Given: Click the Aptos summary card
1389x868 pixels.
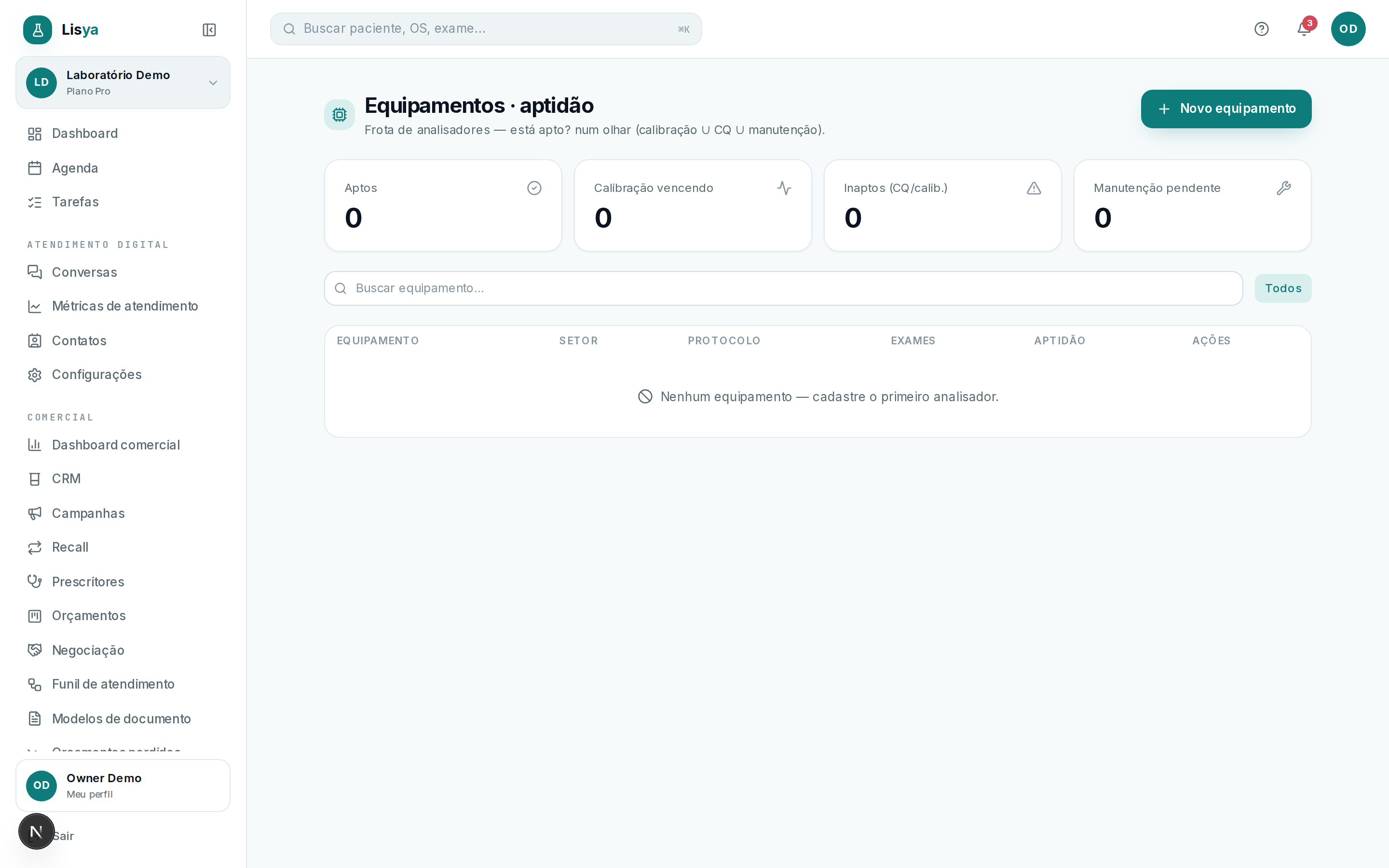Looking at the screenshot, I should coord(443,205).
